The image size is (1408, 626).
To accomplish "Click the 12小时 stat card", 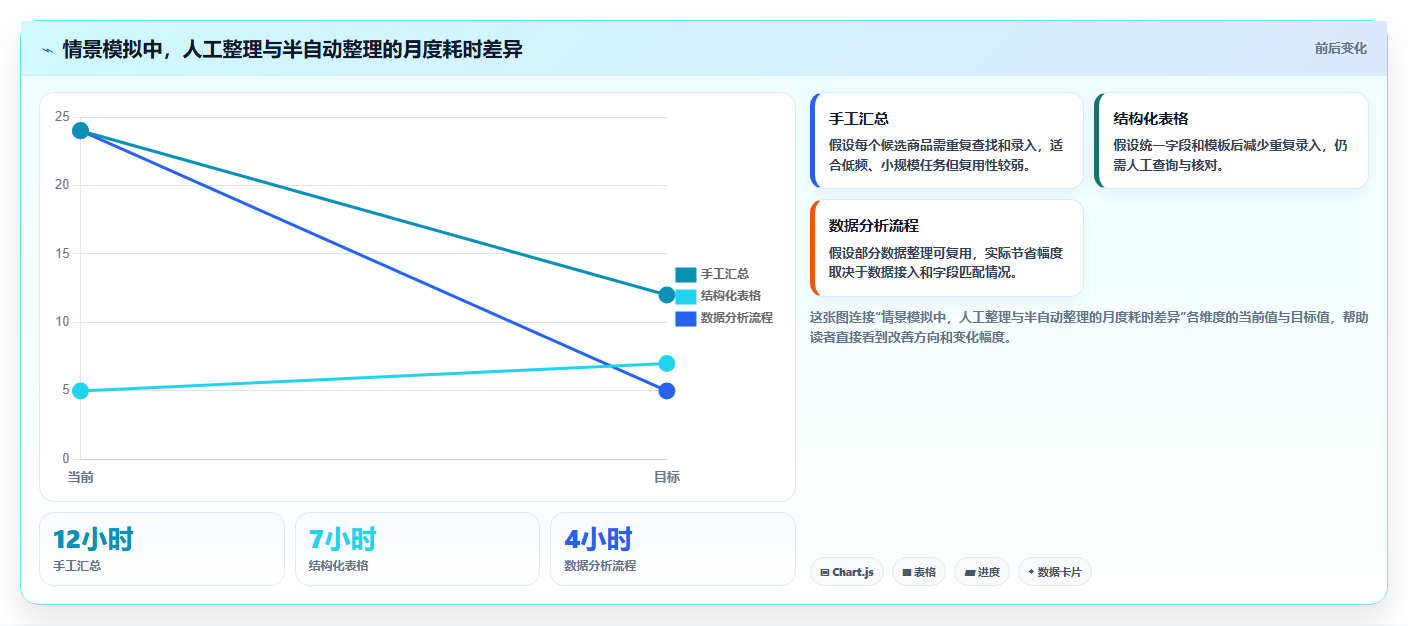I will pyautogui.click(x=162, y=549).
